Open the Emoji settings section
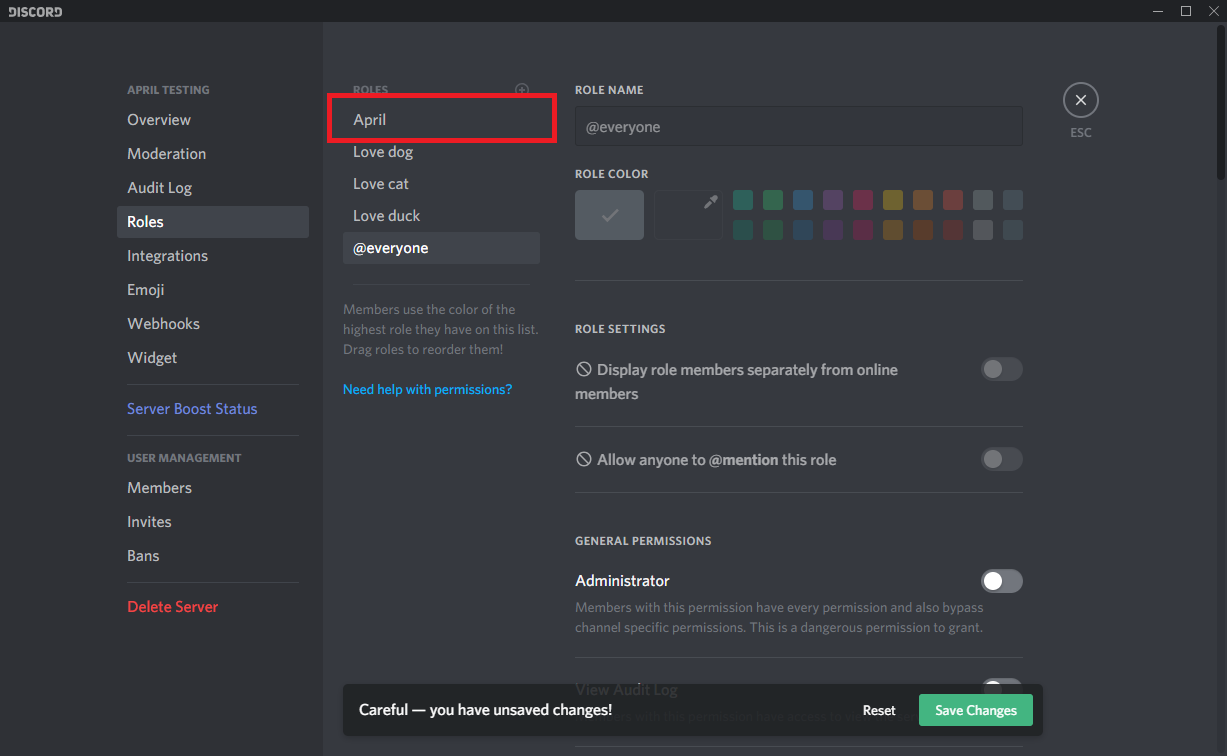This screenshot has height=756, width=1227. point(146,290)
